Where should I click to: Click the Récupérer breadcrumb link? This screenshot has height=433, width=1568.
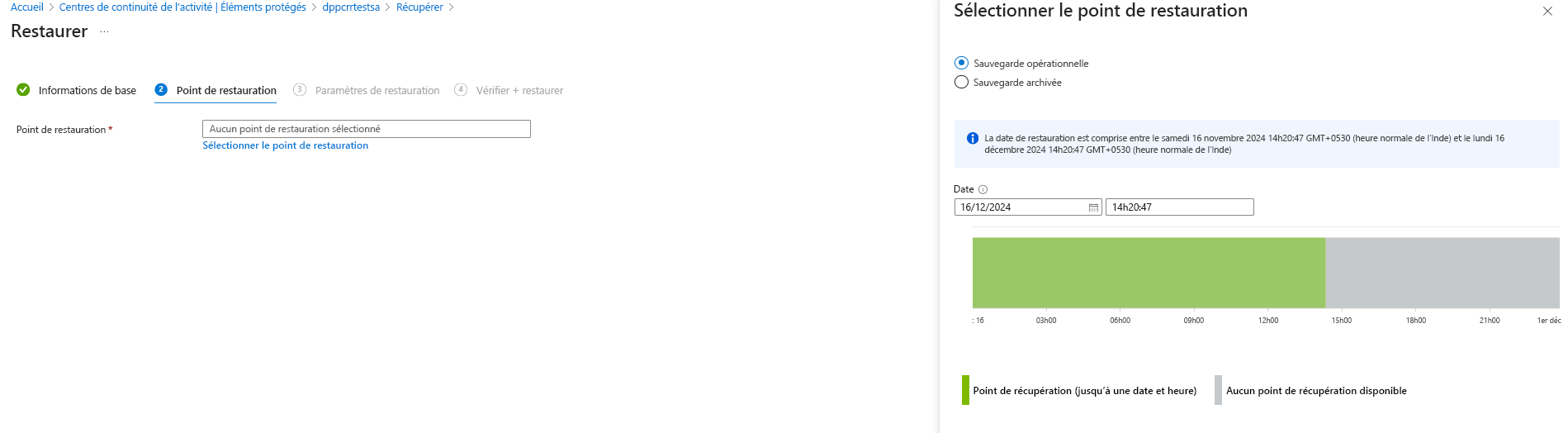[x=419, y=7]
